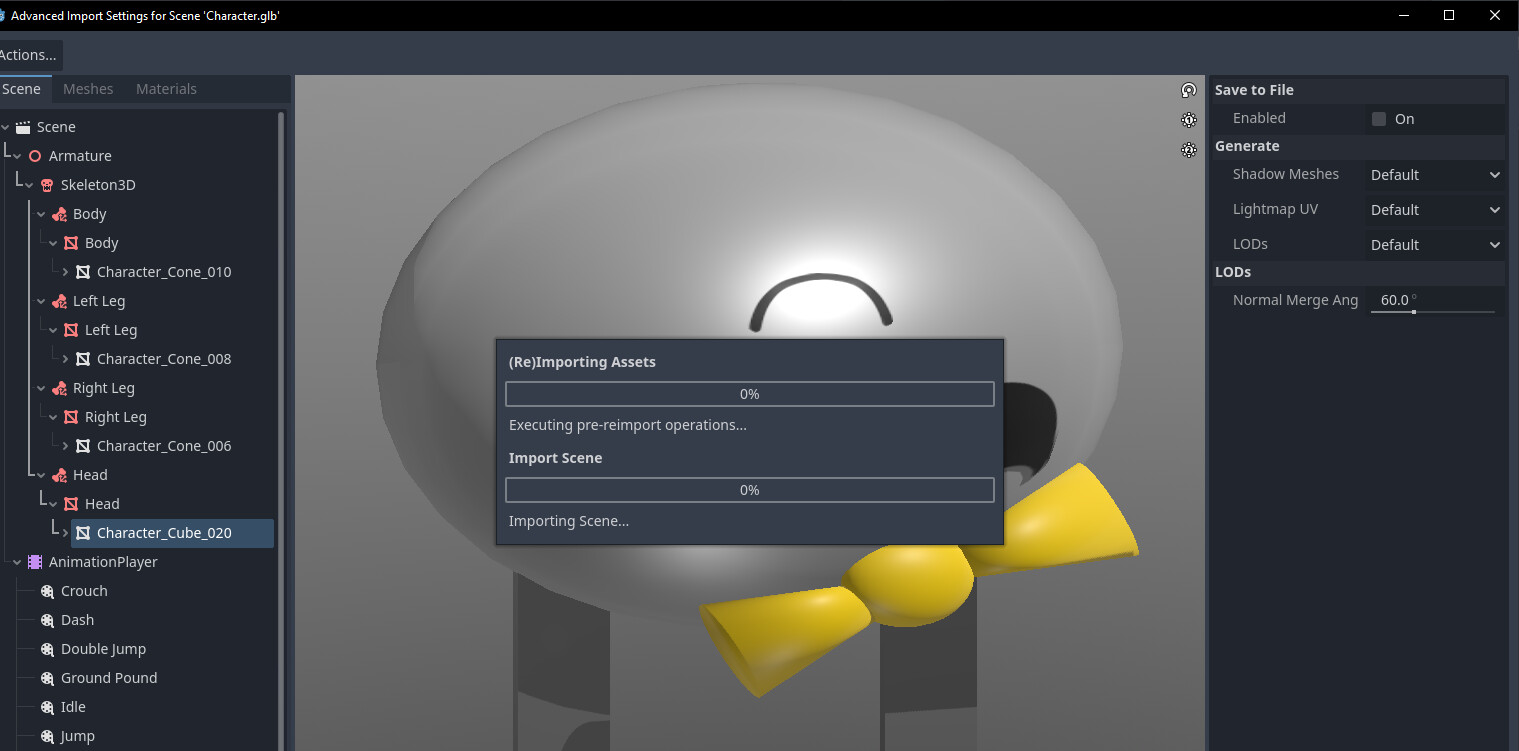Click the Head bone attachment icon
The image size is (1519, 751).
(x=59, y=475)
